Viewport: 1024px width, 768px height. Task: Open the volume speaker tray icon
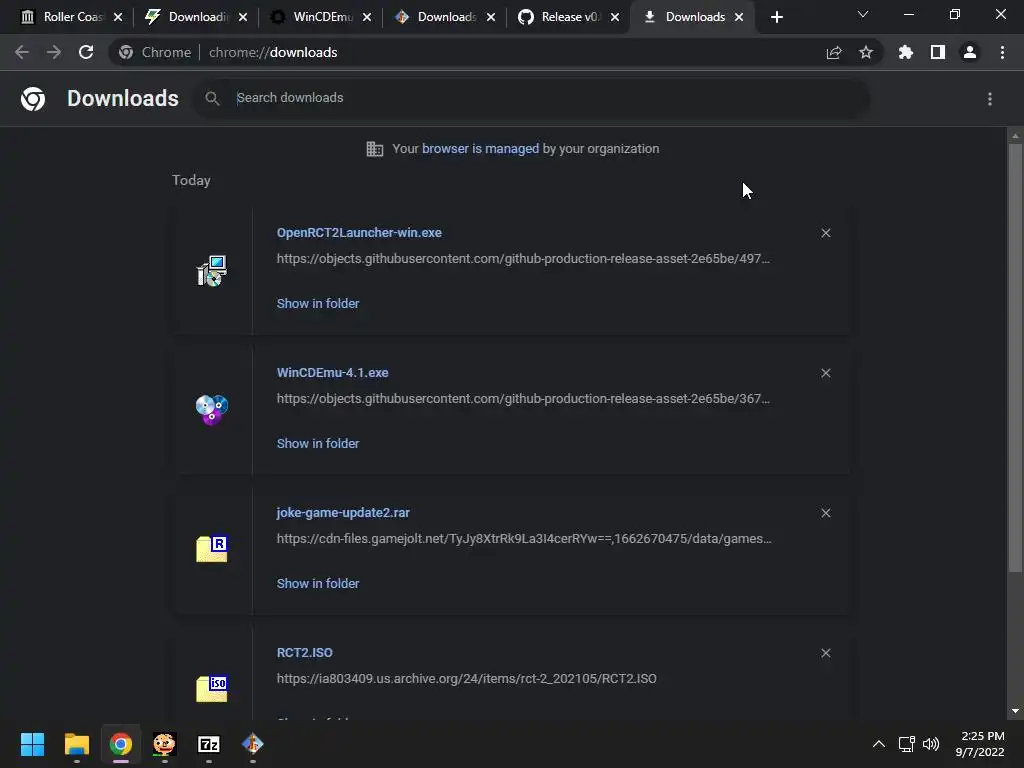pos(931,744)
